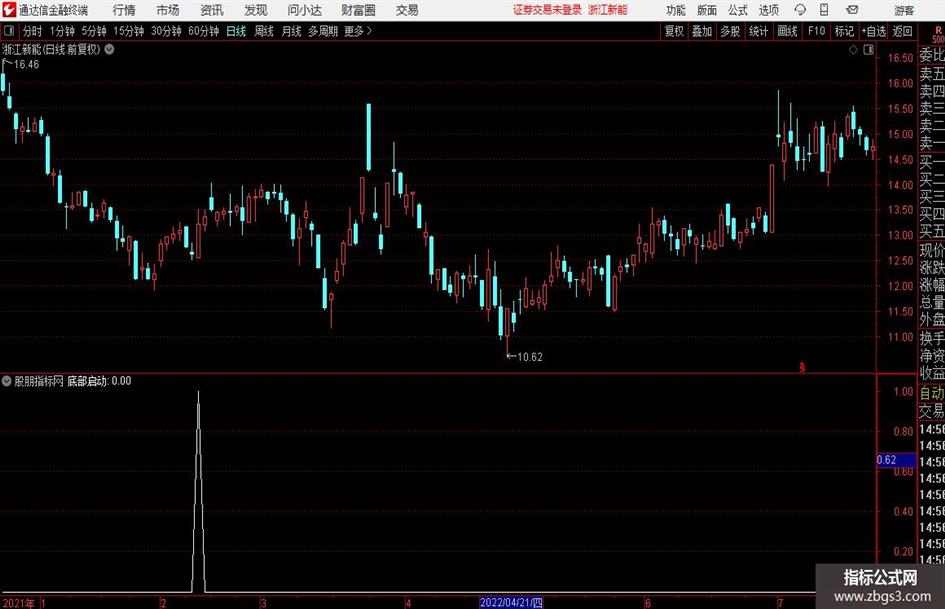Viewport: 945px width, 609px height.
Task: Click the 叠加 toolbar button
Action: coord(702,31)
